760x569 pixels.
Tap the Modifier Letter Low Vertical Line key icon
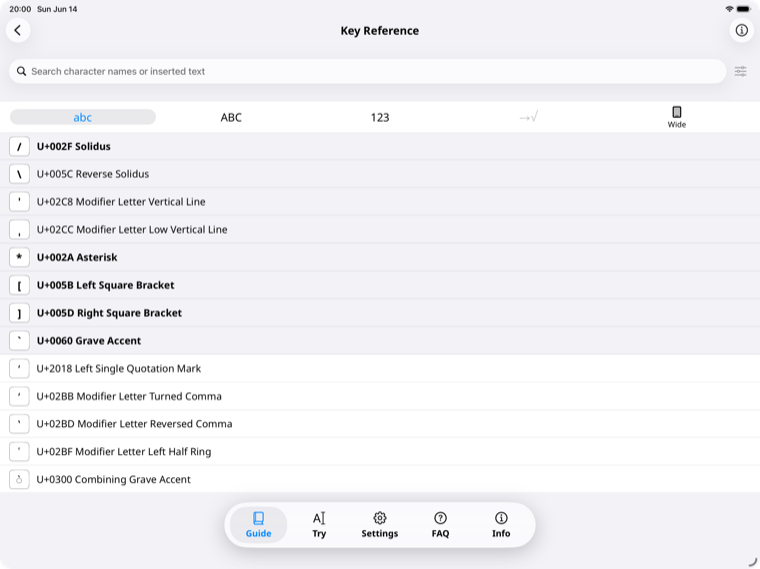point(19,230)
